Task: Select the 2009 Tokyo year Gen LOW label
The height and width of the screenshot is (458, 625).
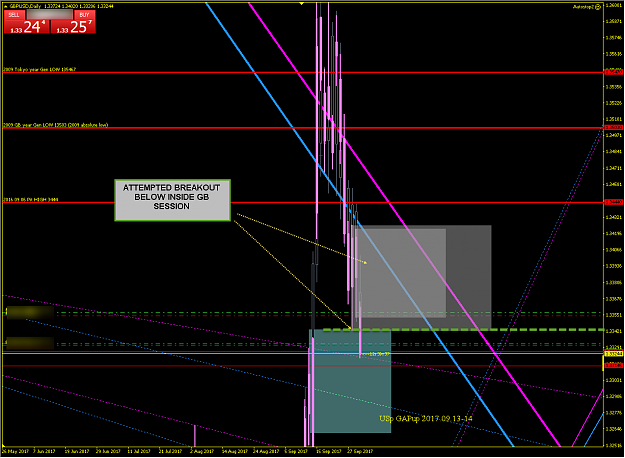Action: click(x=39, y=69)
